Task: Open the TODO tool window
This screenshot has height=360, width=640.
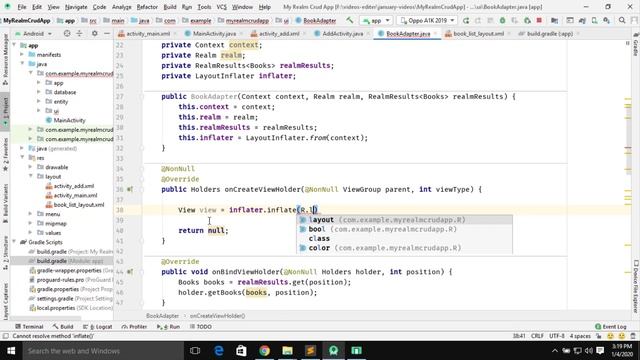Action: 201,327
